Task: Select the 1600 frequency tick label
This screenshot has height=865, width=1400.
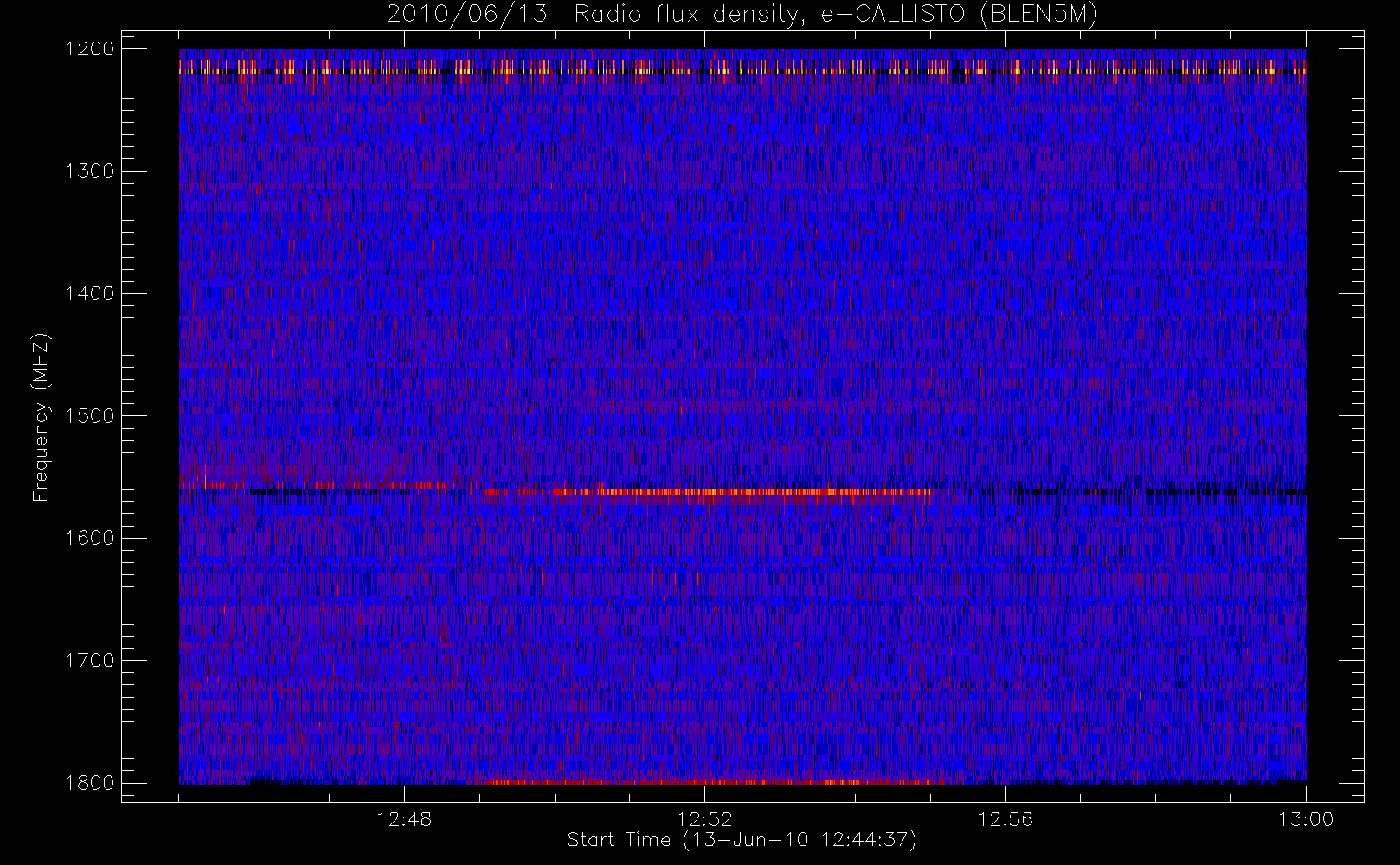Action: (x=90, y=538)
